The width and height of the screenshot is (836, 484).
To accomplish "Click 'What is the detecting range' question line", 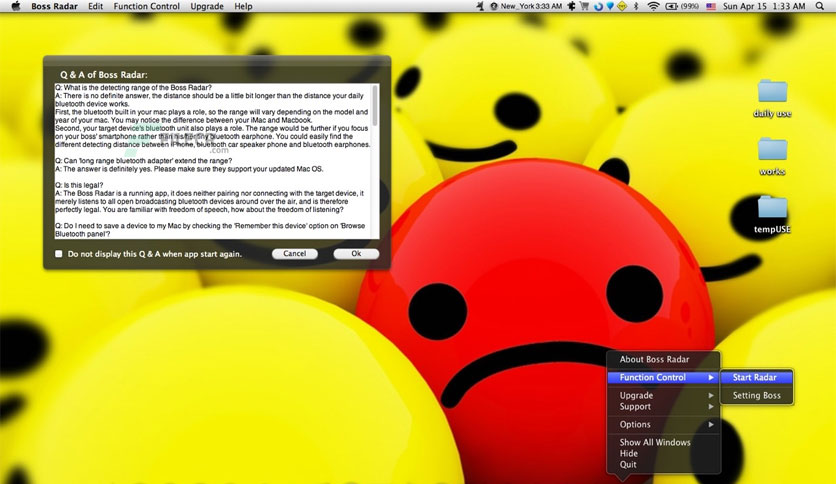I will (x=133, y=87).
